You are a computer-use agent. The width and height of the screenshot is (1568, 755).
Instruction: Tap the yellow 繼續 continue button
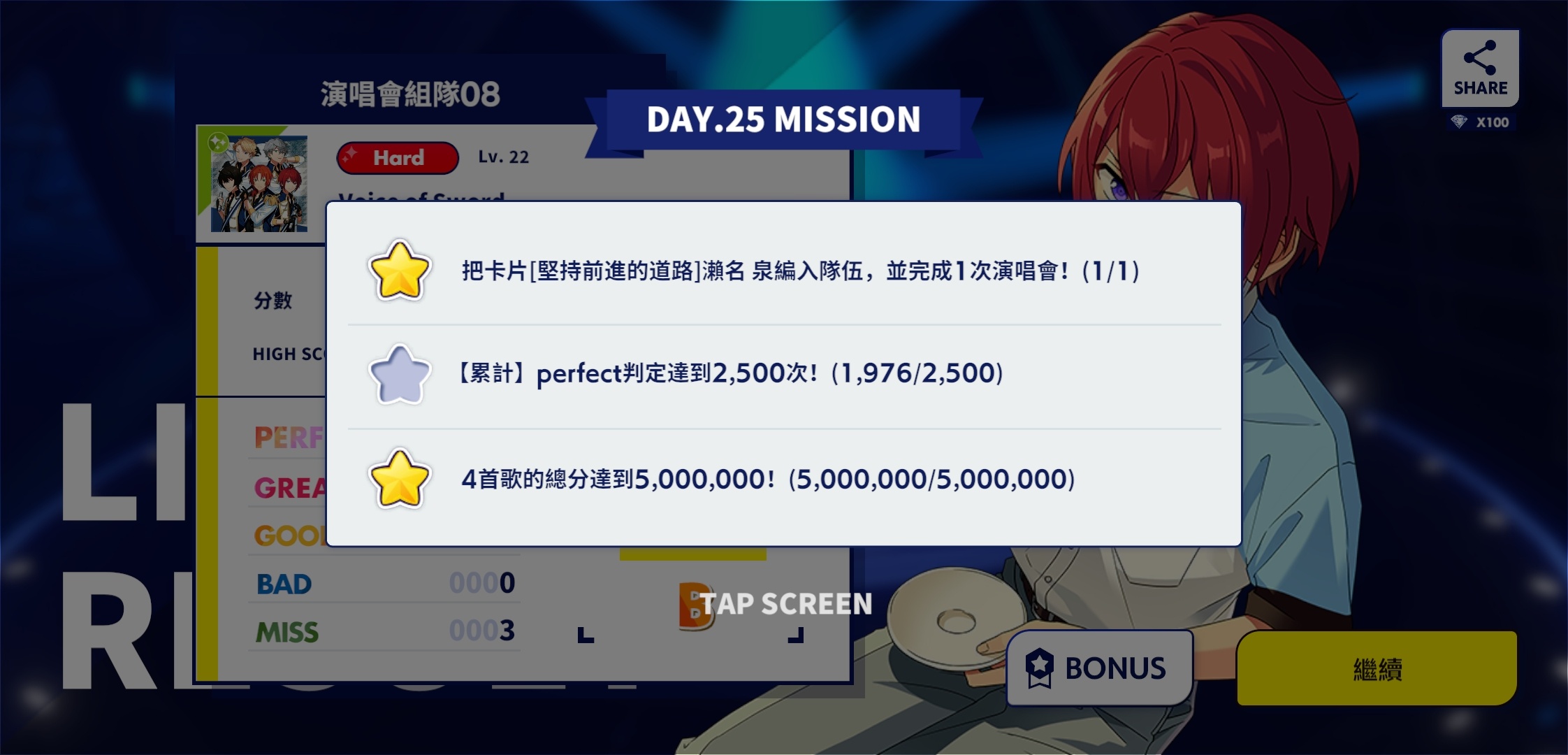point(1377,668)
